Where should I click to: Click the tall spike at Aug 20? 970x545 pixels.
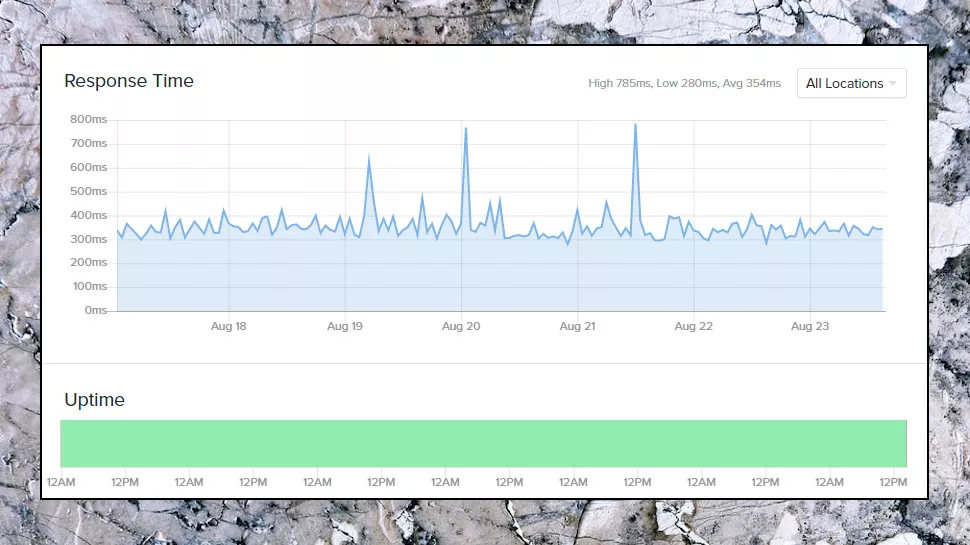pyautogui.click(x=466, y=129)
